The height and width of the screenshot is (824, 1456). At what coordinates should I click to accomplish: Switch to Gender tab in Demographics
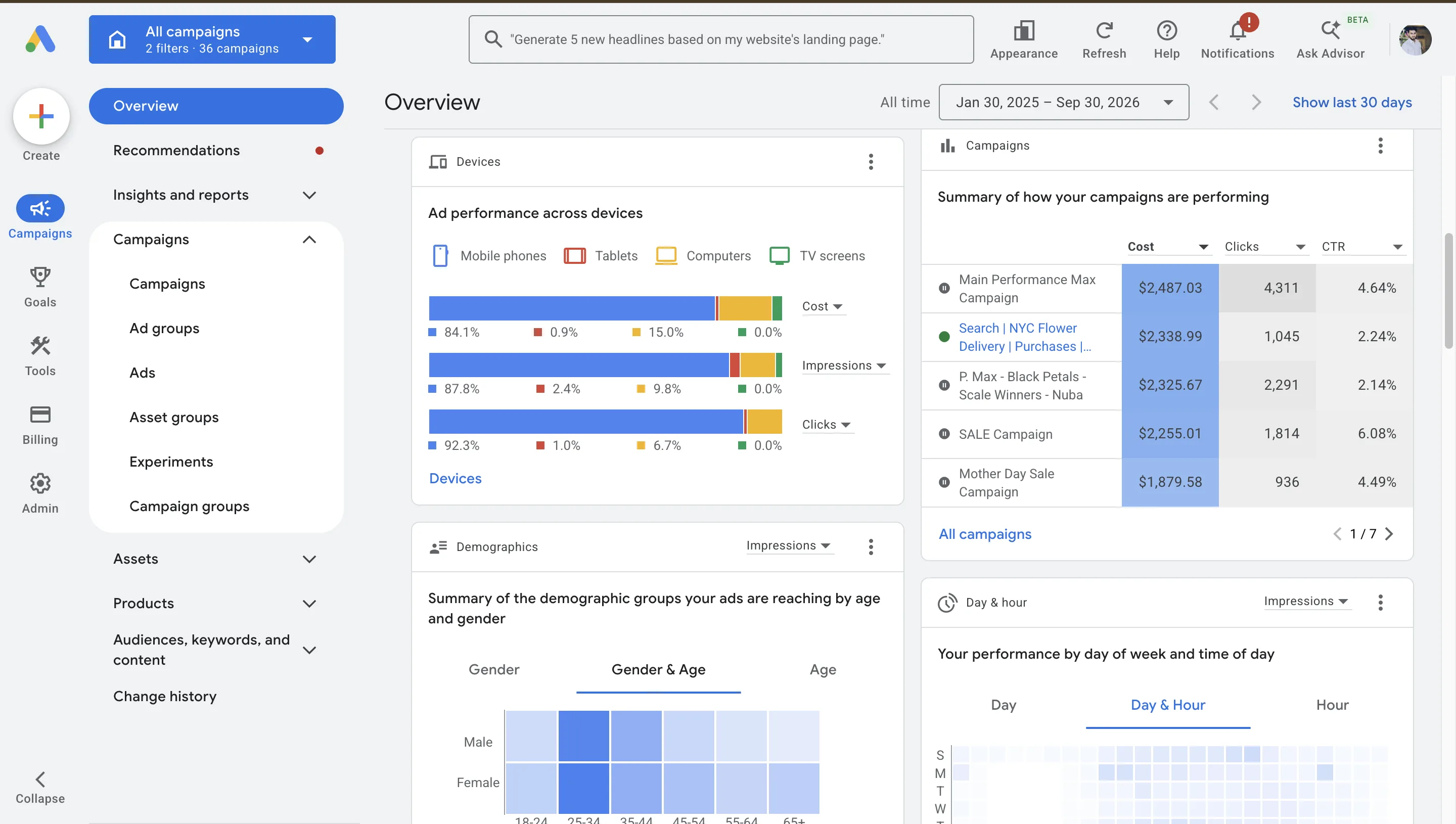click(x=494, y=669)
